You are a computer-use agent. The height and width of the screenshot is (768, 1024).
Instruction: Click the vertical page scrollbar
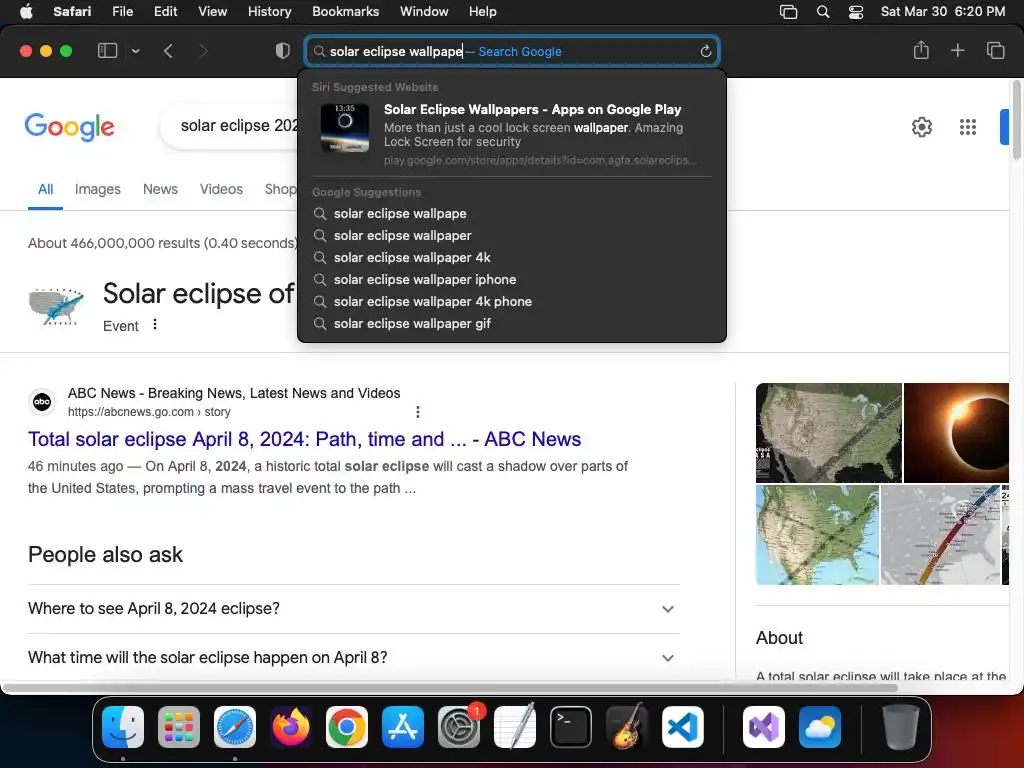[x=1016, y=121]
